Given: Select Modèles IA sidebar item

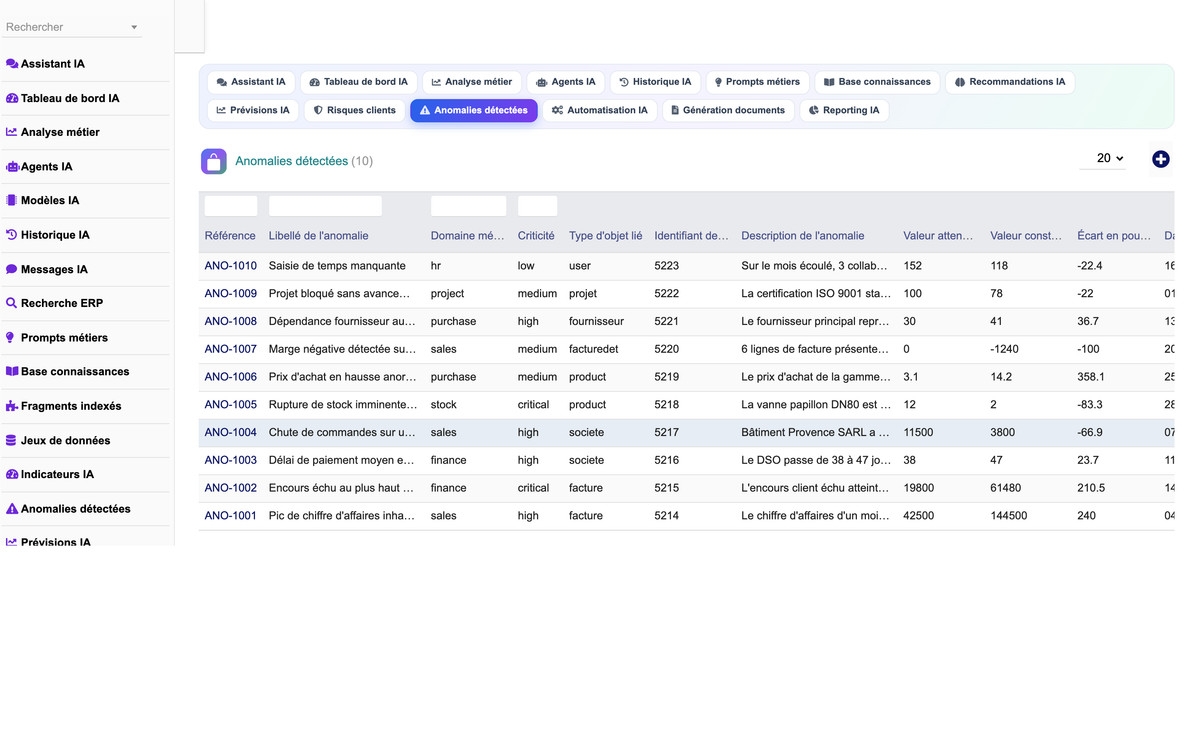Looking at the screenshot, I should tap(42, 201).
